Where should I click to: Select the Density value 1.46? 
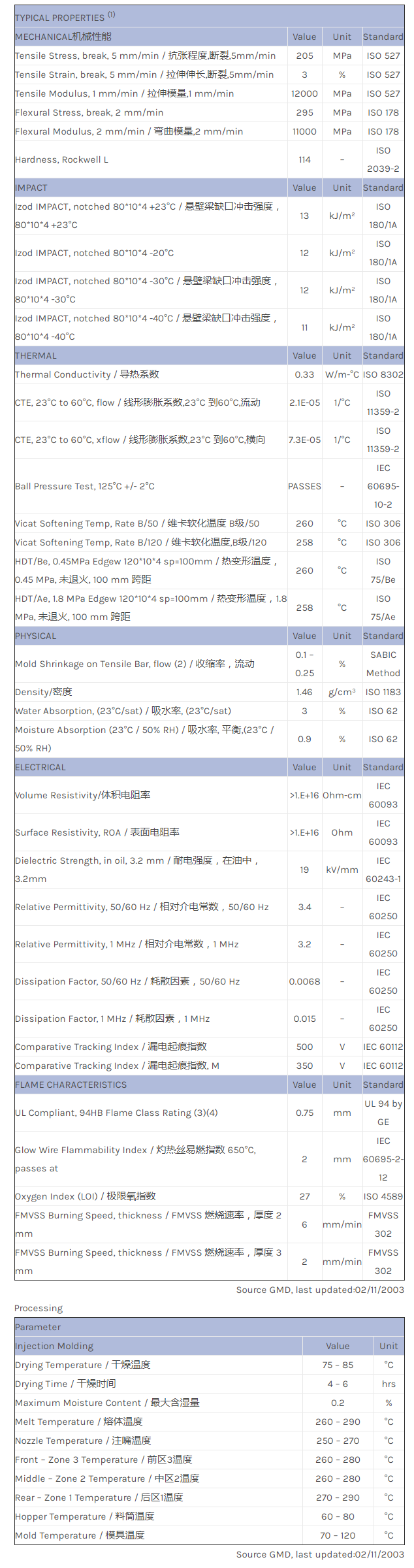tap(304, 693)
